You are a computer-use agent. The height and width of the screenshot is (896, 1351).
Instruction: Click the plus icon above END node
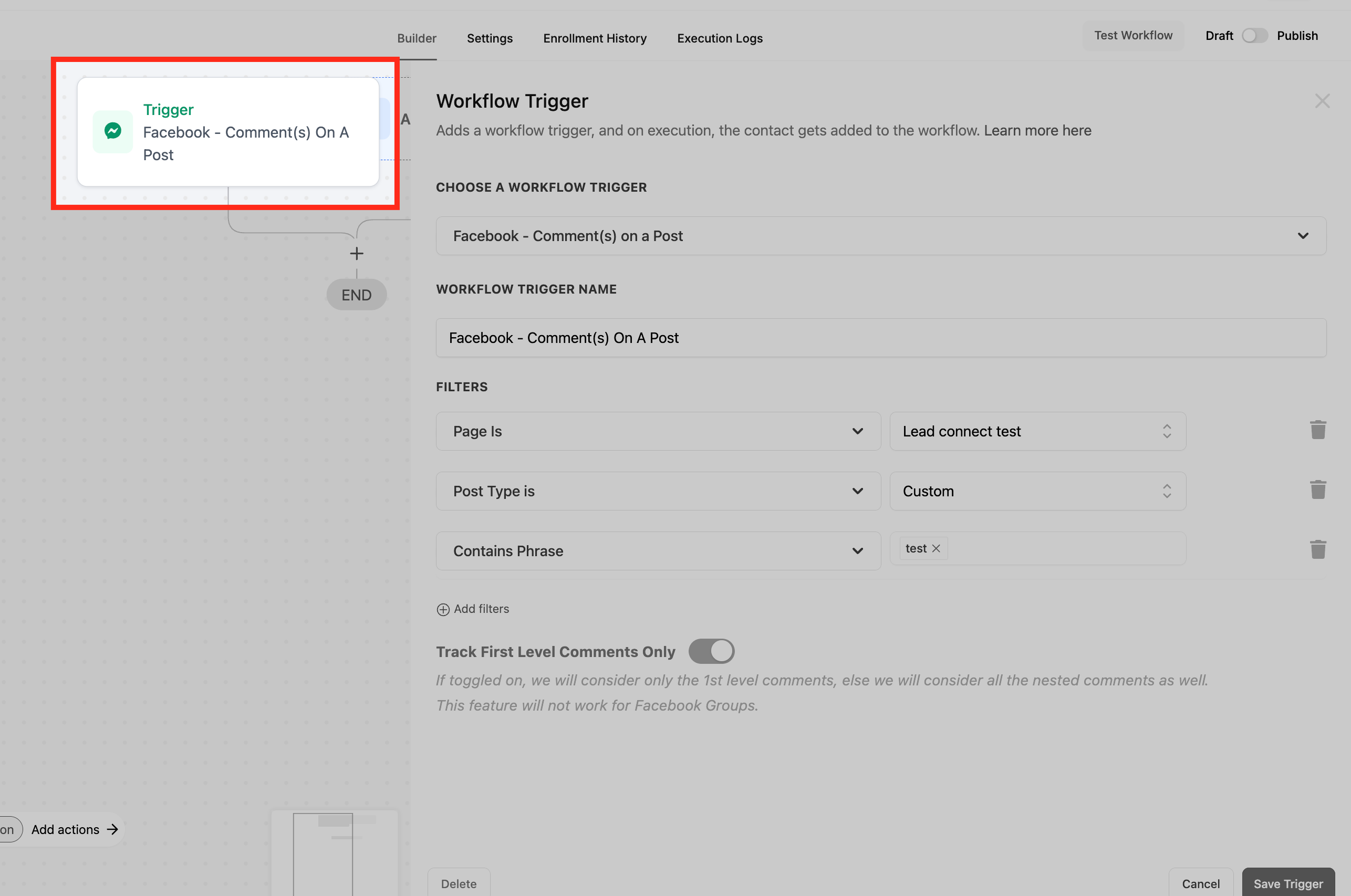357,254
